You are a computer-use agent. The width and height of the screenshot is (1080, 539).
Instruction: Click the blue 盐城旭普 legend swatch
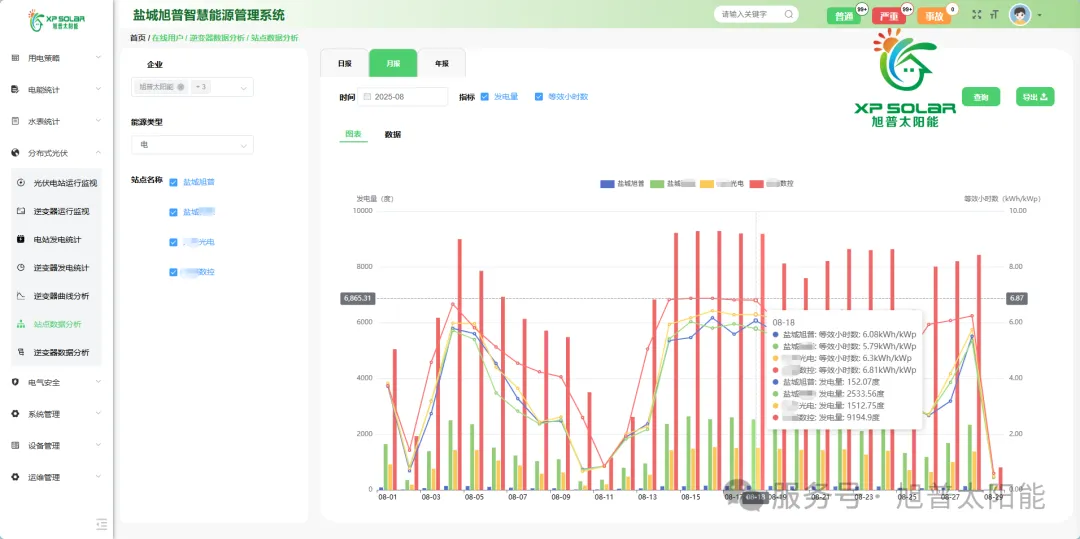coord(607,184)
